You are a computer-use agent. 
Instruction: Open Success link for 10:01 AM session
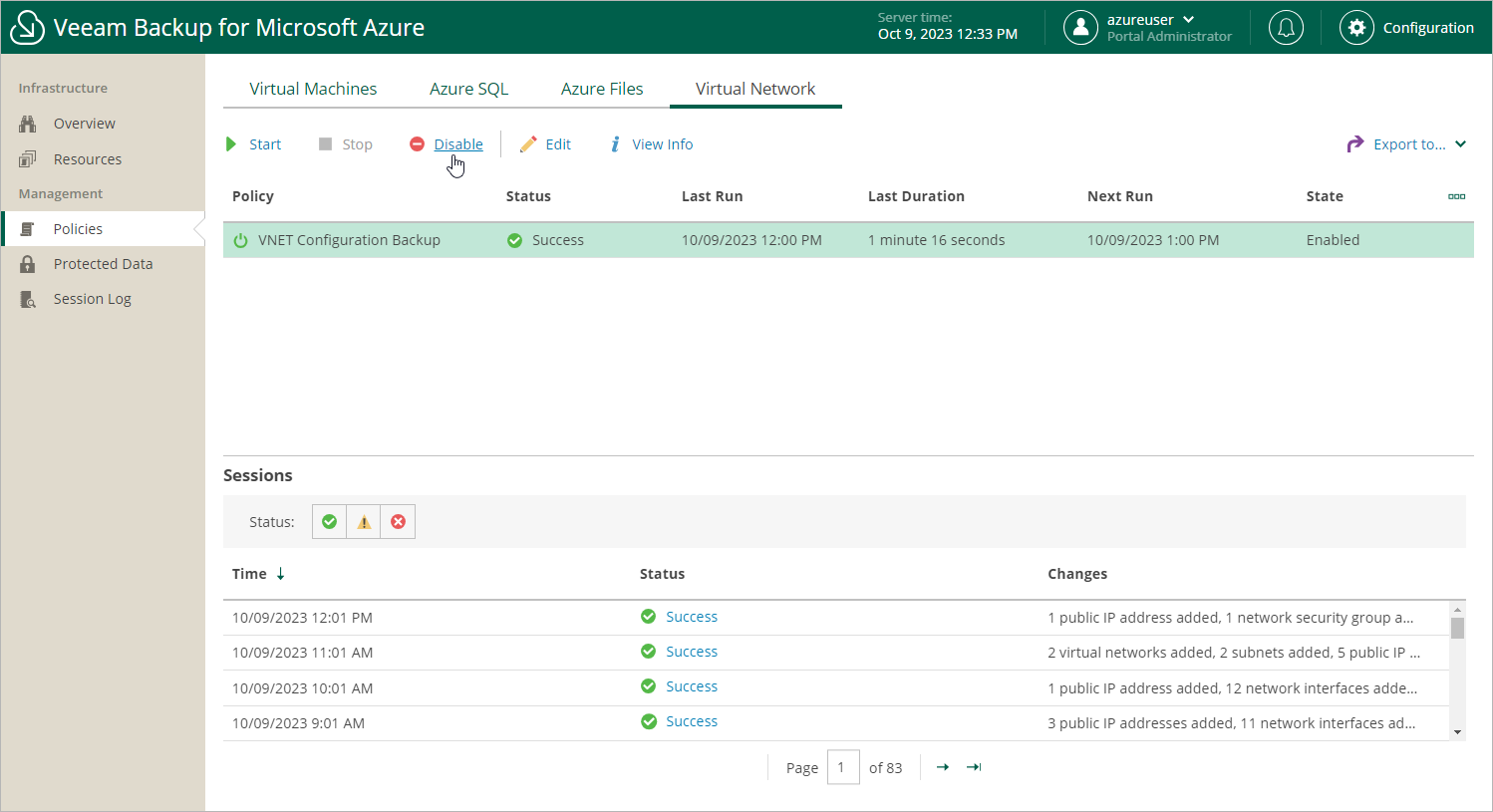692,686
